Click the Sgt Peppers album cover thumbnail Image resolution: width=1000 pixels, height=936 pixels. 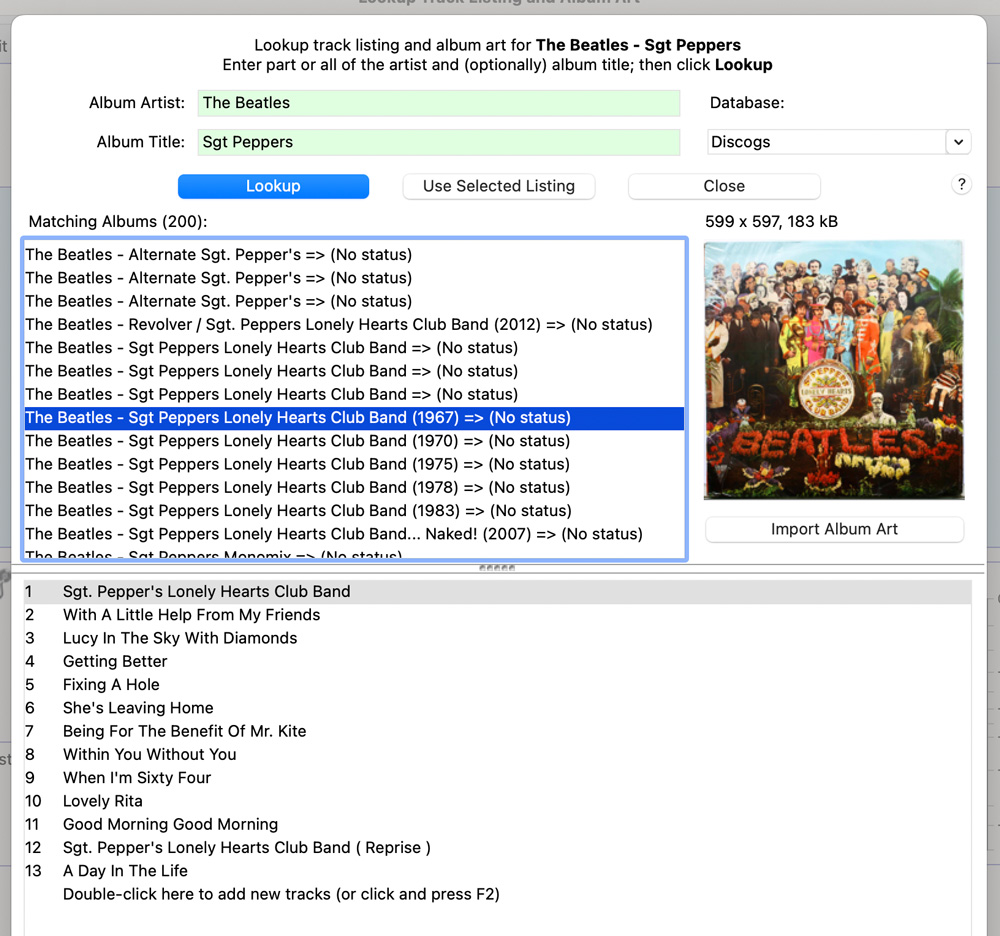click(834, 369)
